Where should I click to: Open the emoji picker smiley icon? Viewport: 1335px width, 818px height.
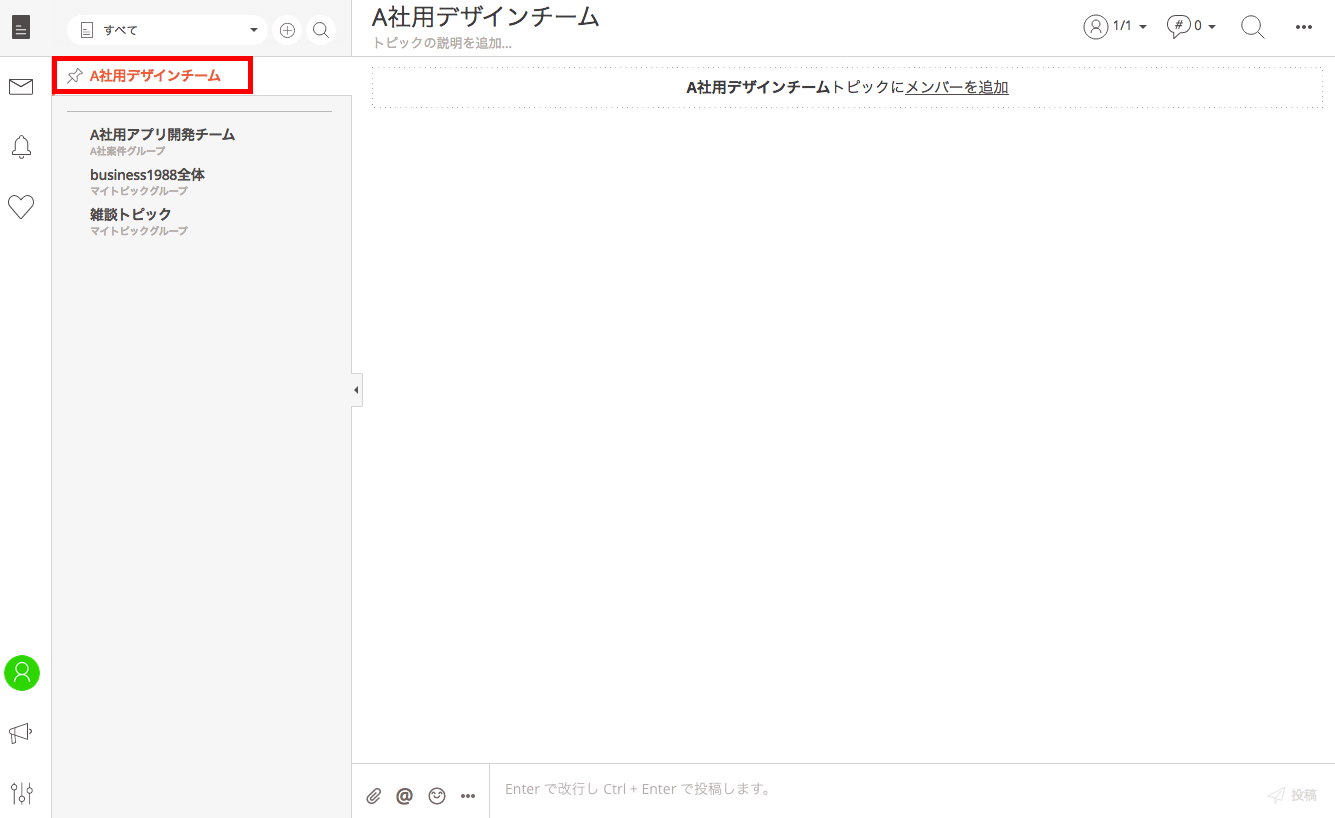436,796
